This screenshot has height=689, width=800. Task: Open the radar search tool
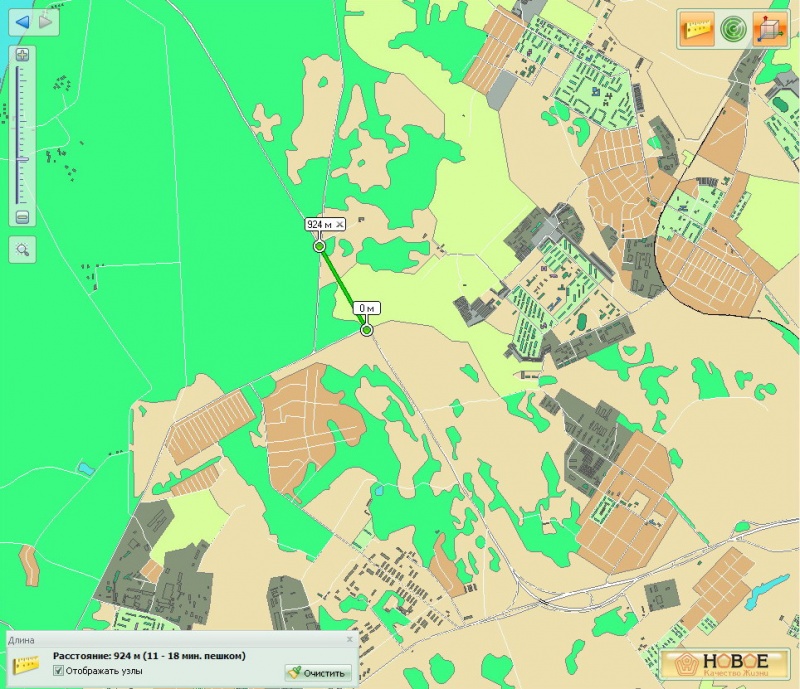(x=733, y=30)
